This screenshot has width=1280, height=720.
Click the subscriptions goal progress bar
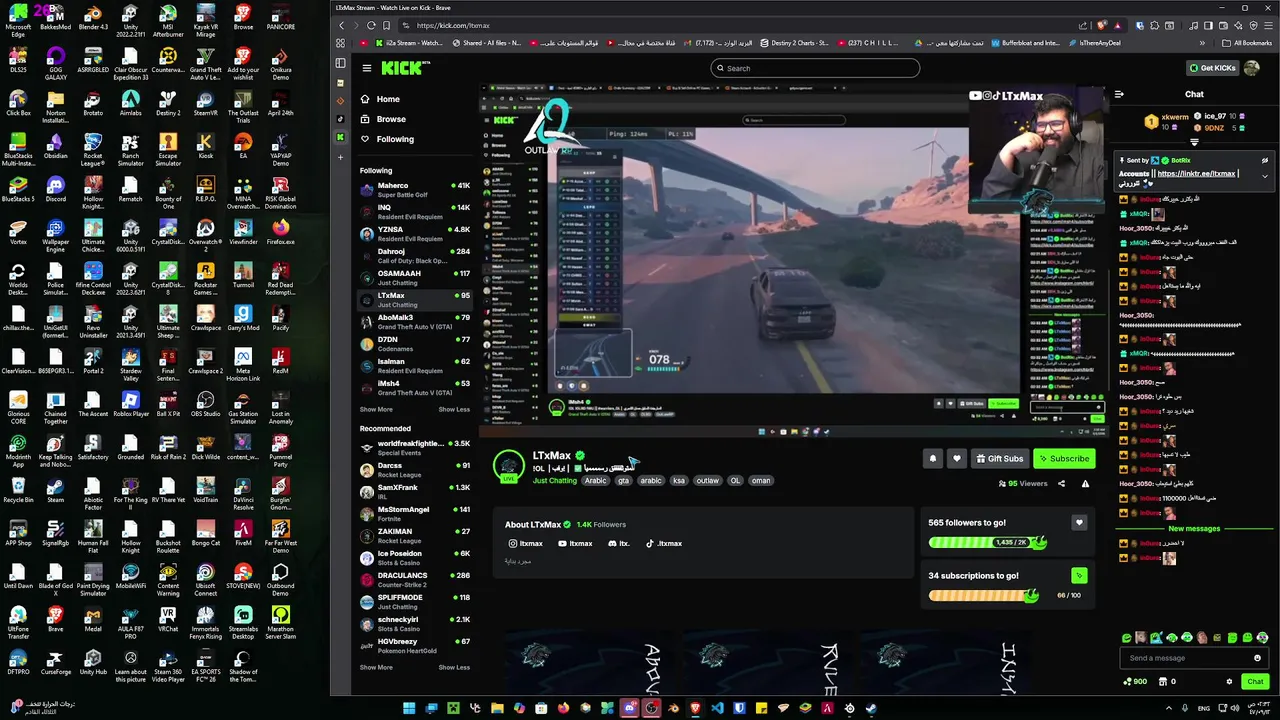point(984,595)
